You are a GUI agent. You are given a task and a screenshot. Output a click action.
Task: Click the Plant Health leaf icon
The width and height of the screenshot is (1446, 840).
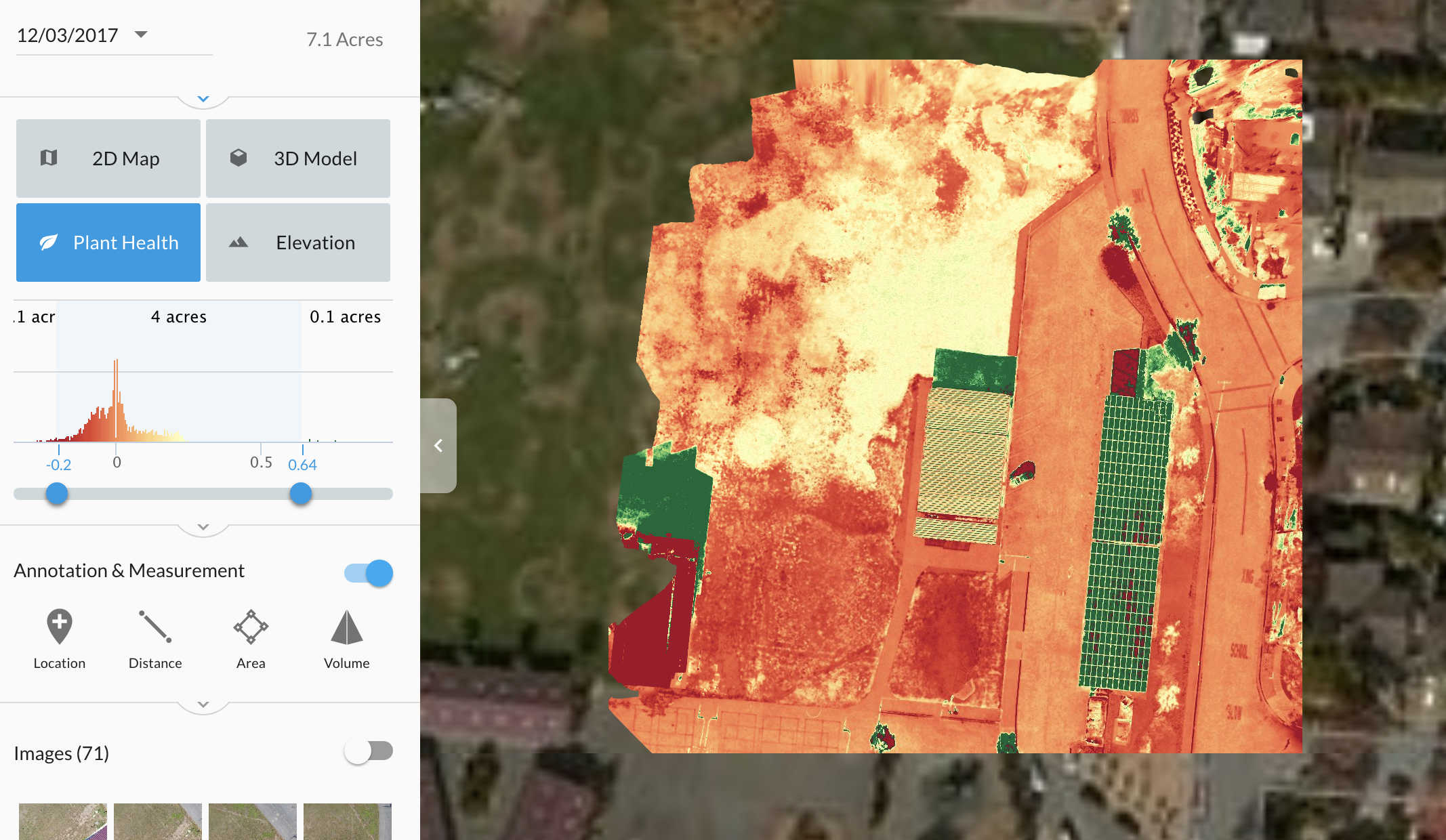(x=49, y=243)
